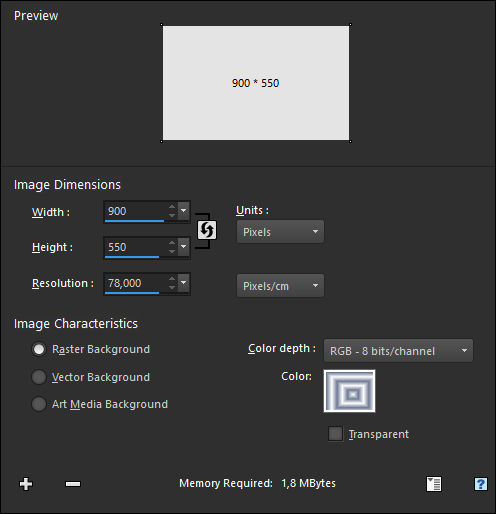Select the Raster Background option
The height and width of the screenshot is (514, 496).
39,349
